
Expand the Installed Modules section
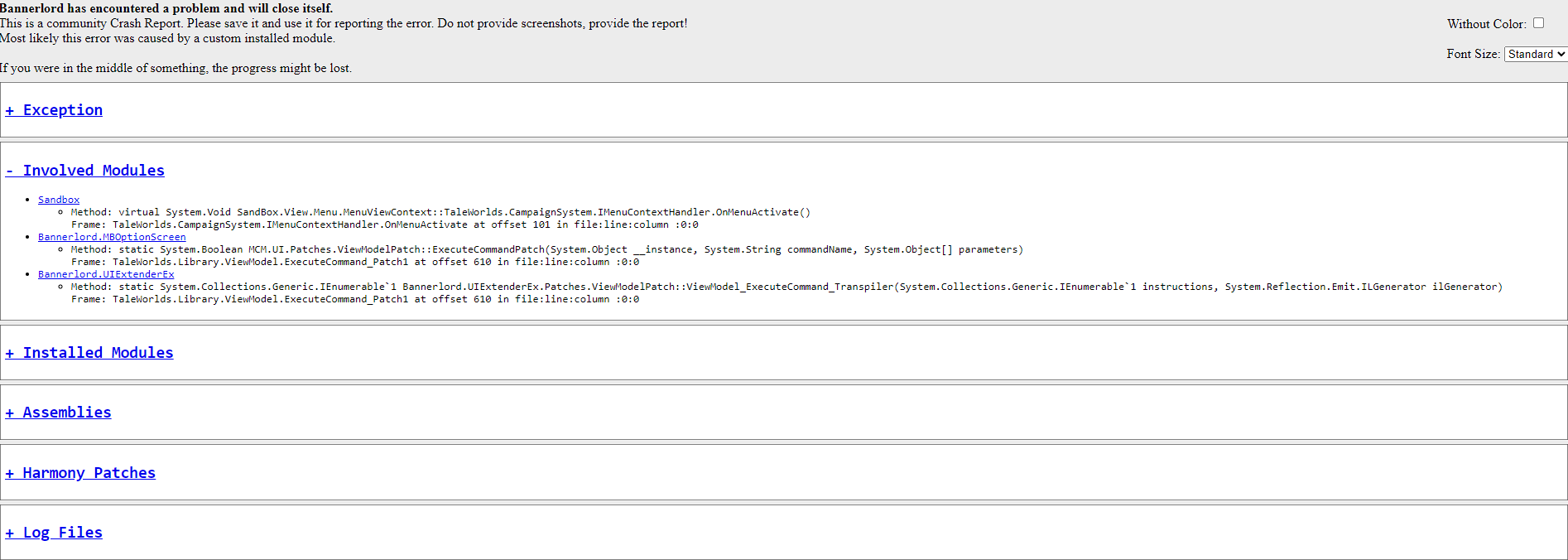coord(89,353)
